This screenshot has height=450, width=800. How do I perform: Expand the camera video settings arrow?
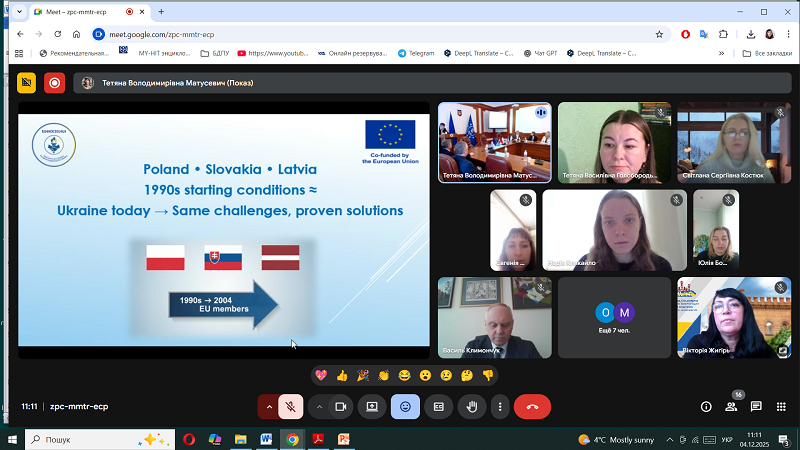[319, 407]
